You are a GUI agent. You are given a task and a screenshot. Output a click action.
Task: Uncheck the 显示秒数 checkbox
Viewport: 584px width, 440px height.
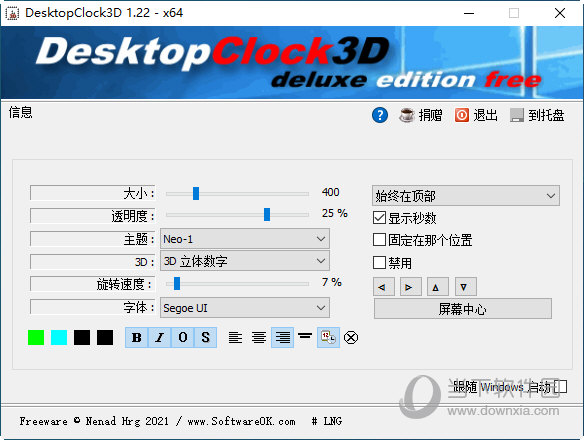pos(379,218)
